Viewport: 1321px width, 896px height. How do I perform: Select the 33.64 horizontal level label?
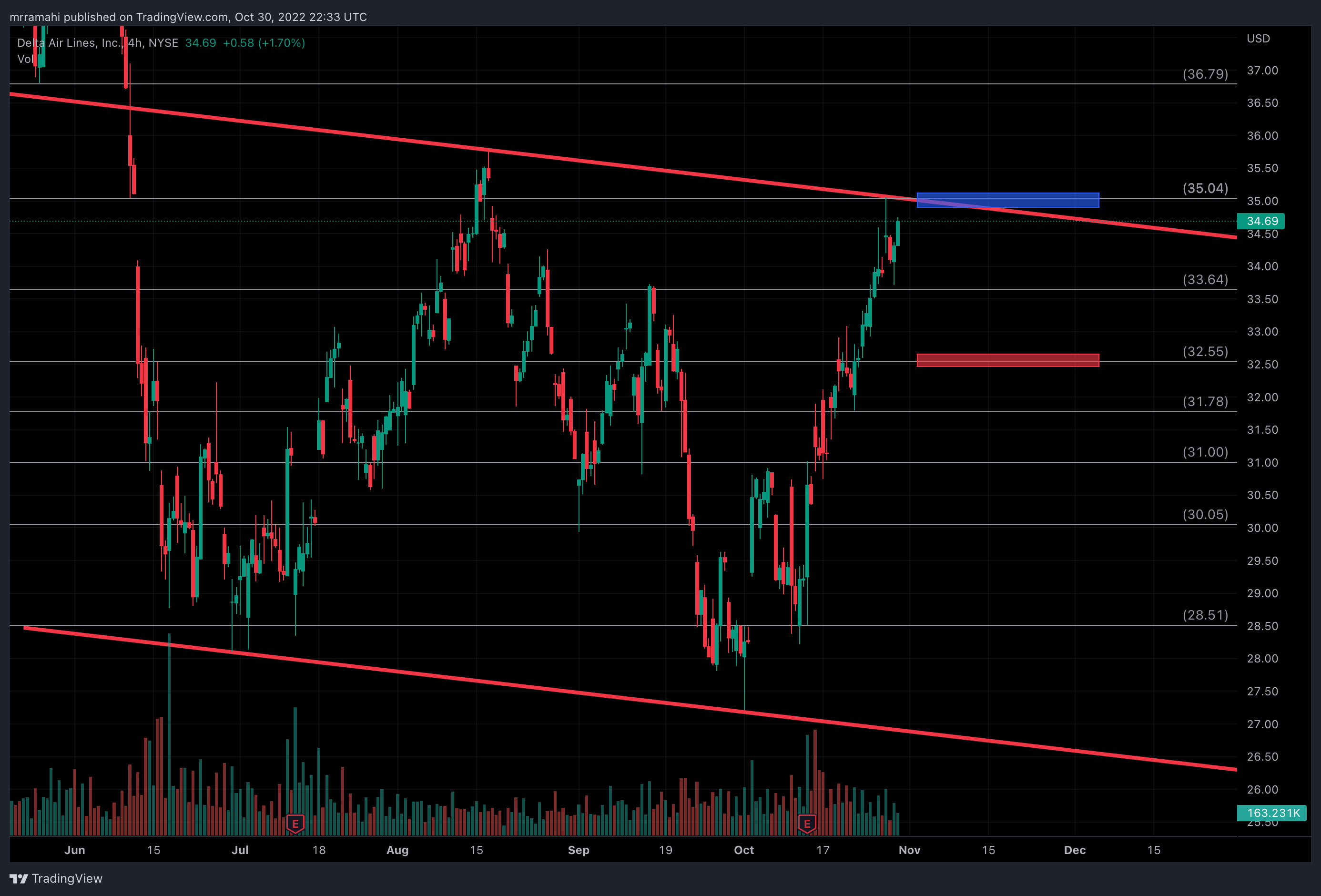[x=1205, y=279]
